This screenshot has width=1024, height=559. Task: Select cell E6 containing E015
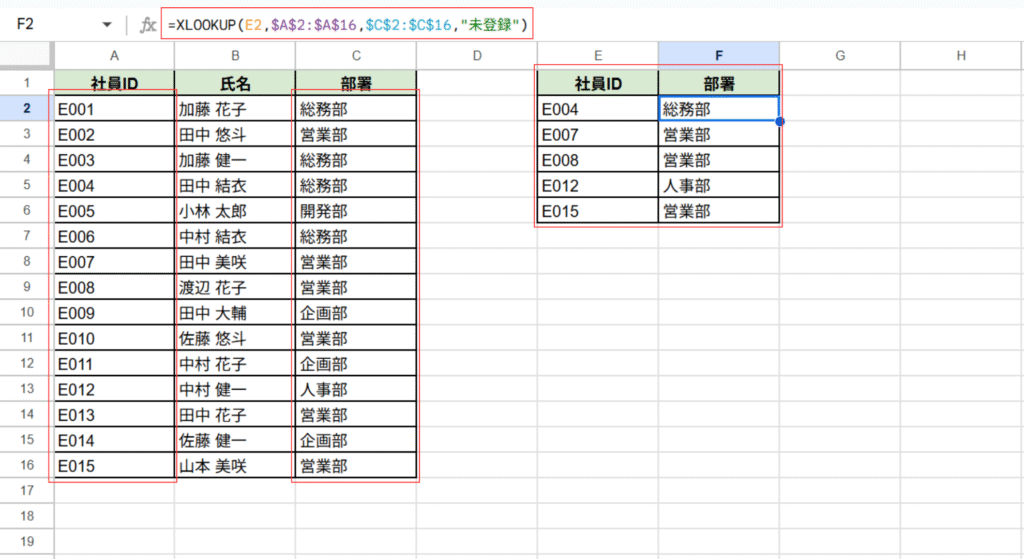click(x=598, y=211)
